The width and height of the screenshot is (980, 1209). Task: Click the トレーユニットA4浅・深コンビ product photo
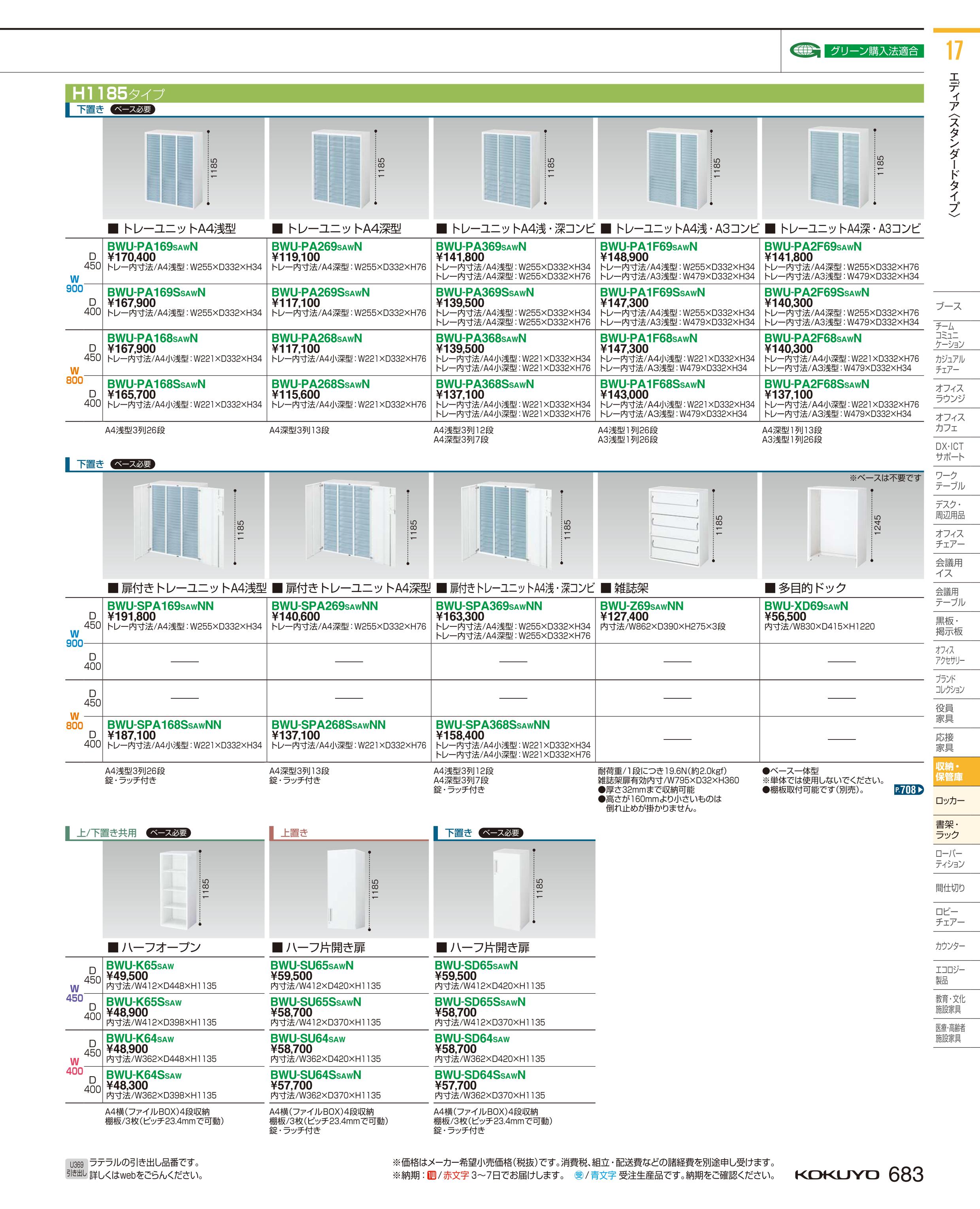click(x=513, y=168)
